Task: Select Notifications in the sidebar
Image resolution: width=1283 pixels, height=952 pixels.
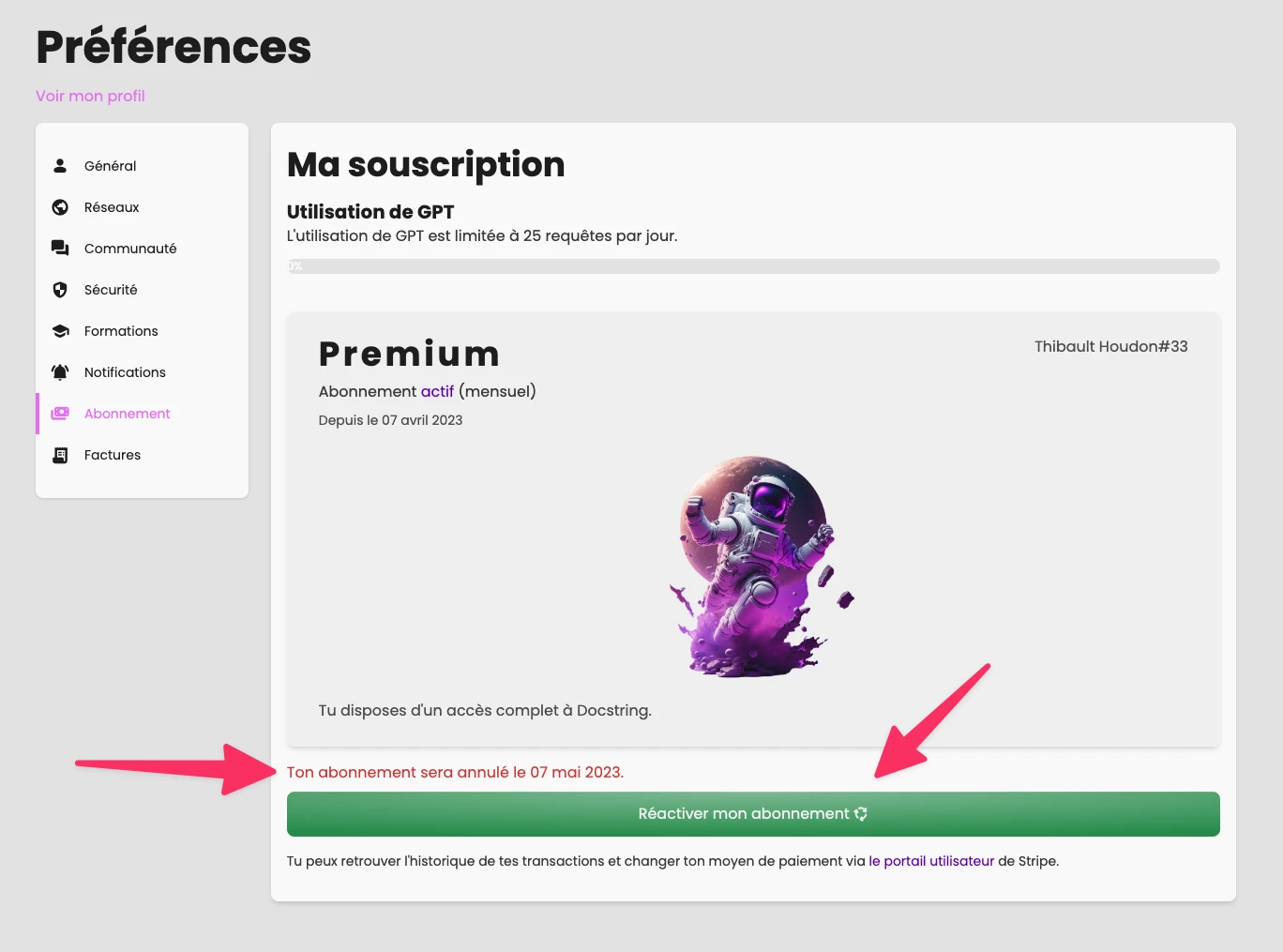Action: pos(125,372)
